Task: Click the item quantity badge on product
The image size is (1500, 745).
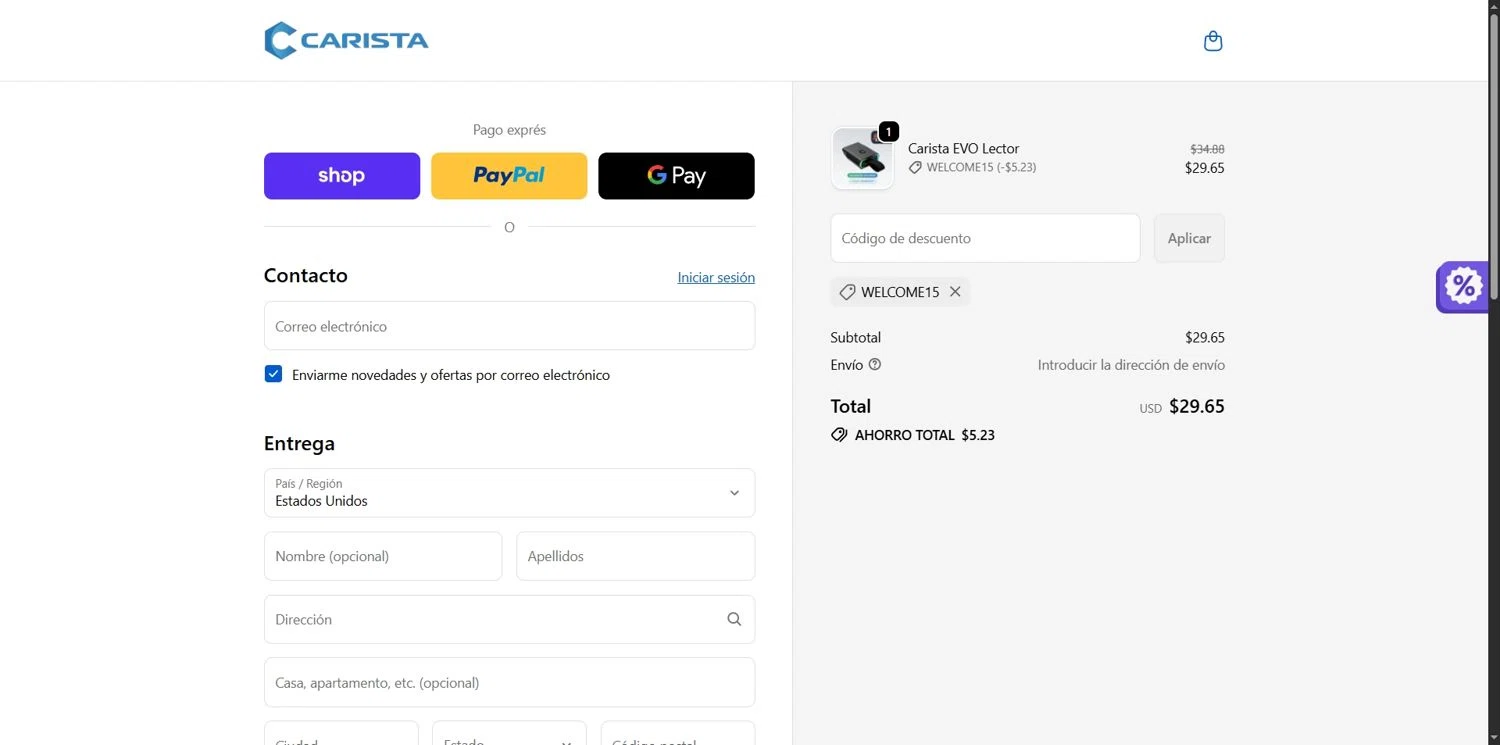Action: 888,132
